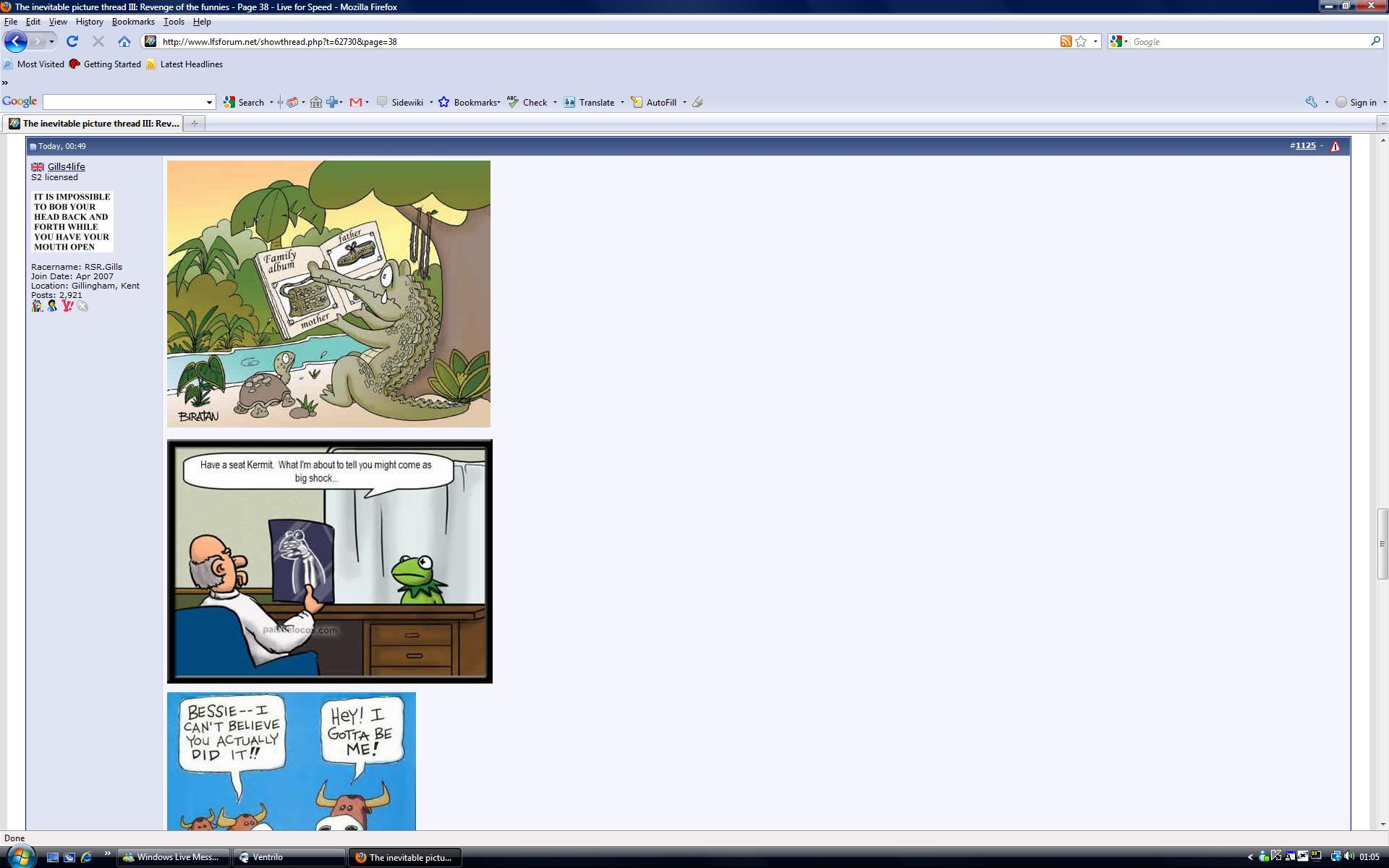Open Gills4life user profile link
Screen dimensions: 1389x868
click(x=66, y=166)
